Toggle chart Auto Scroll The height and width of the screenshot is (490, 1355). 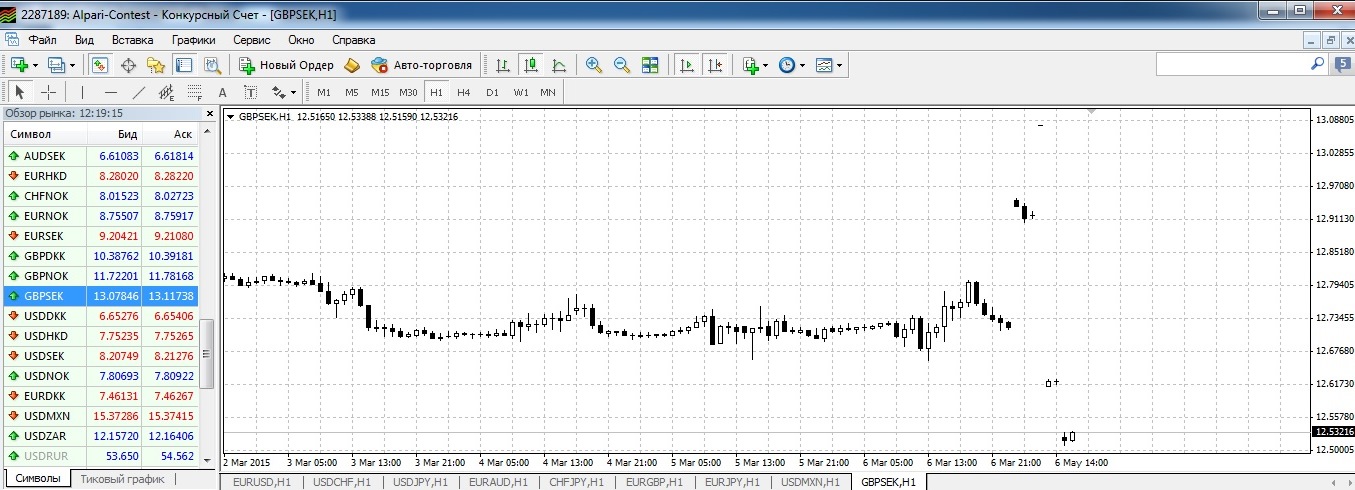pos(686,65)
